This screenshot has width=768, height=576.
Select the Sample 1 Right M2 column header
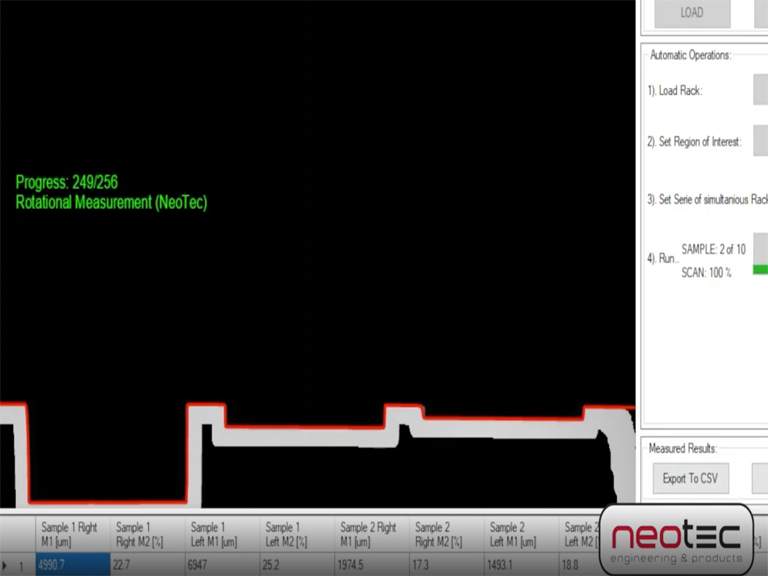coord(145,534)
